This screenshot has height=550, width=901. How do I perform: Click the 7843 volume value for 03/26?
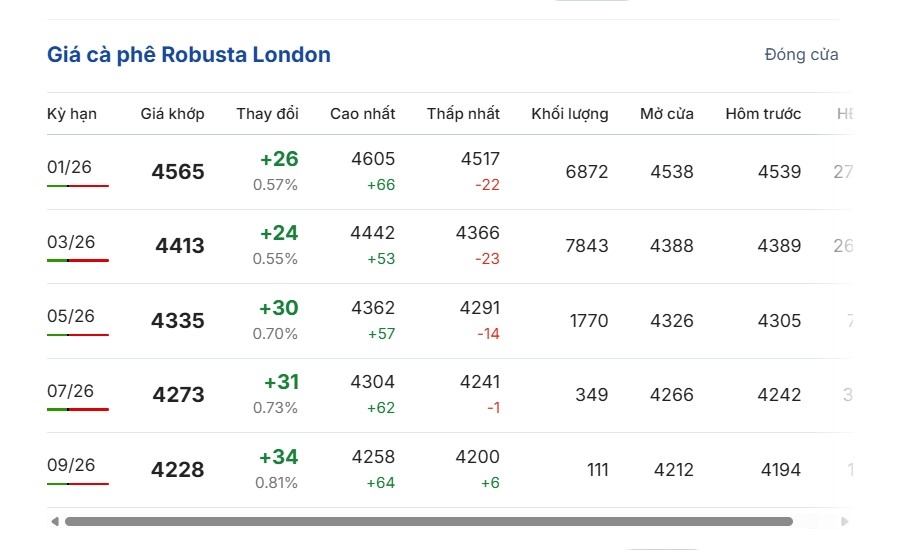coord(586,246)
